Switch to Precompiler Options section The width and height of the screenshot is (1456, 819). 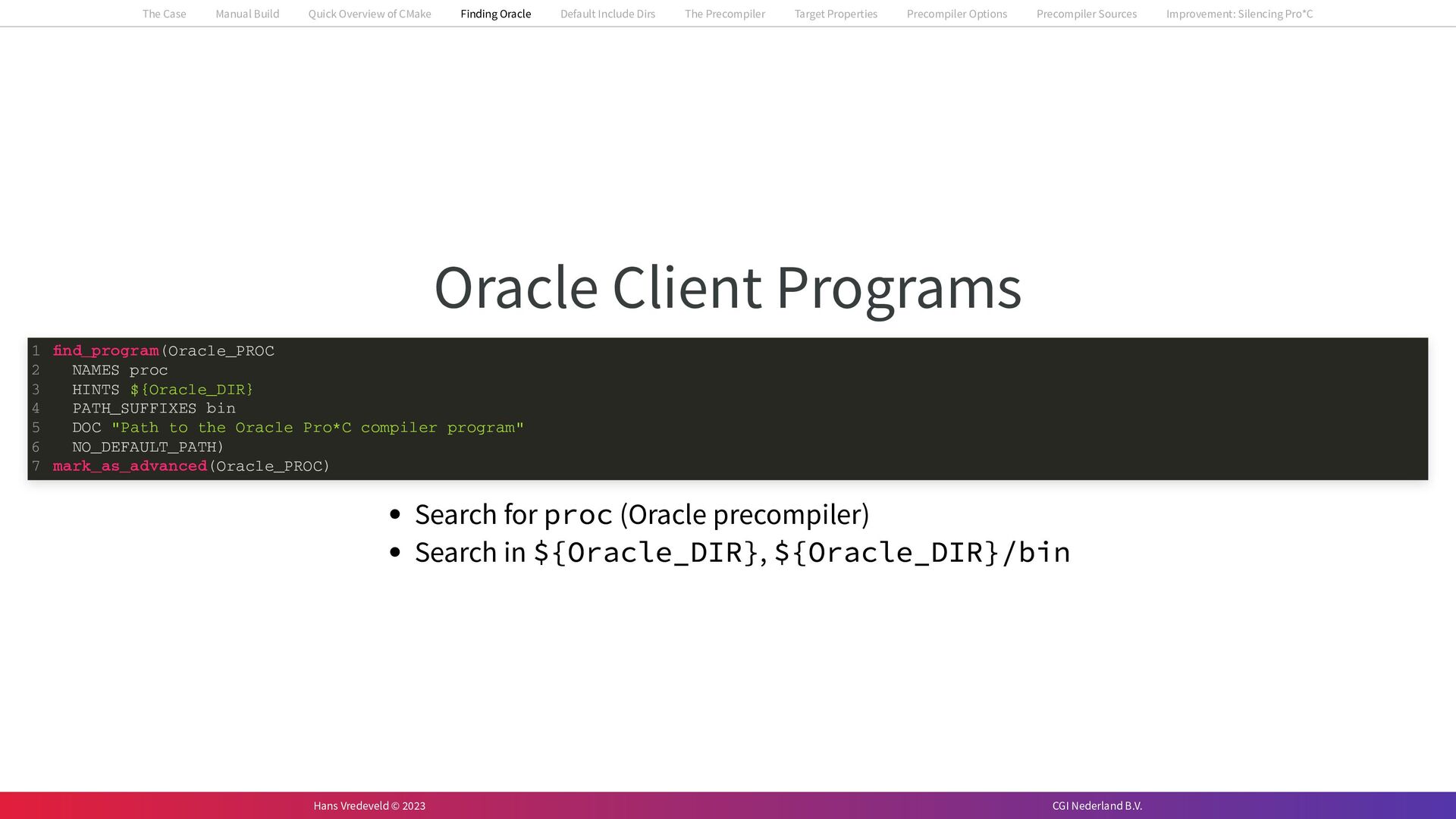click(x=956, y=14)
